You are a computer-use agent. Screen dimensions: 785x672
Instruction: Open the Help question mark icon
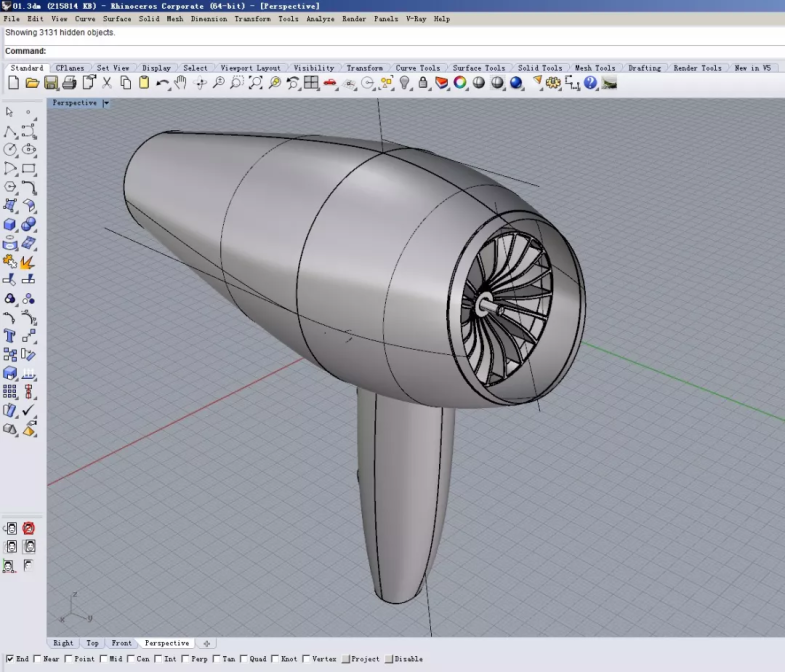point(590,83)
